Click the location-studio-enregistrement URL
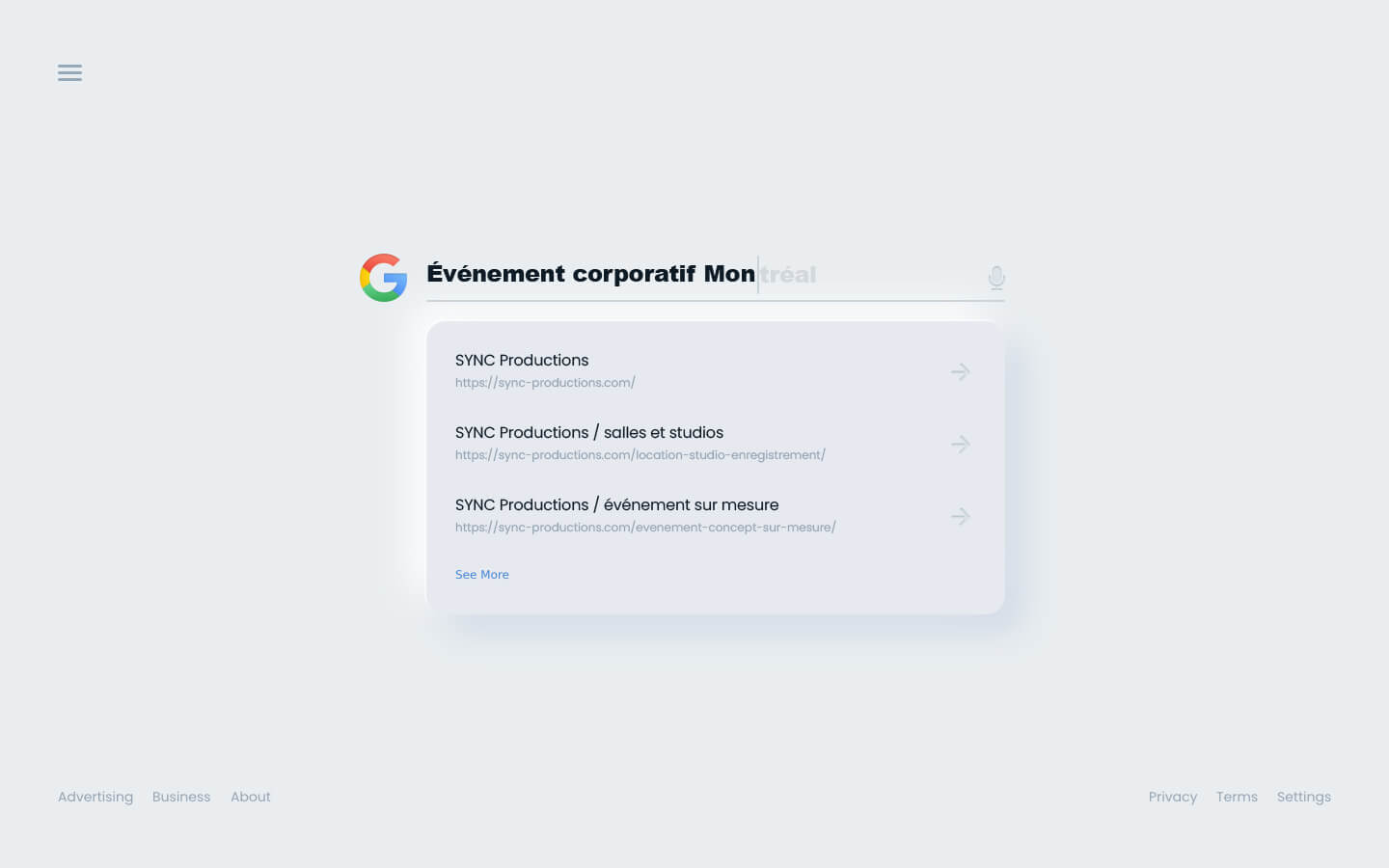This screenshot has width=1389, height=868. [x=640, y=455]
